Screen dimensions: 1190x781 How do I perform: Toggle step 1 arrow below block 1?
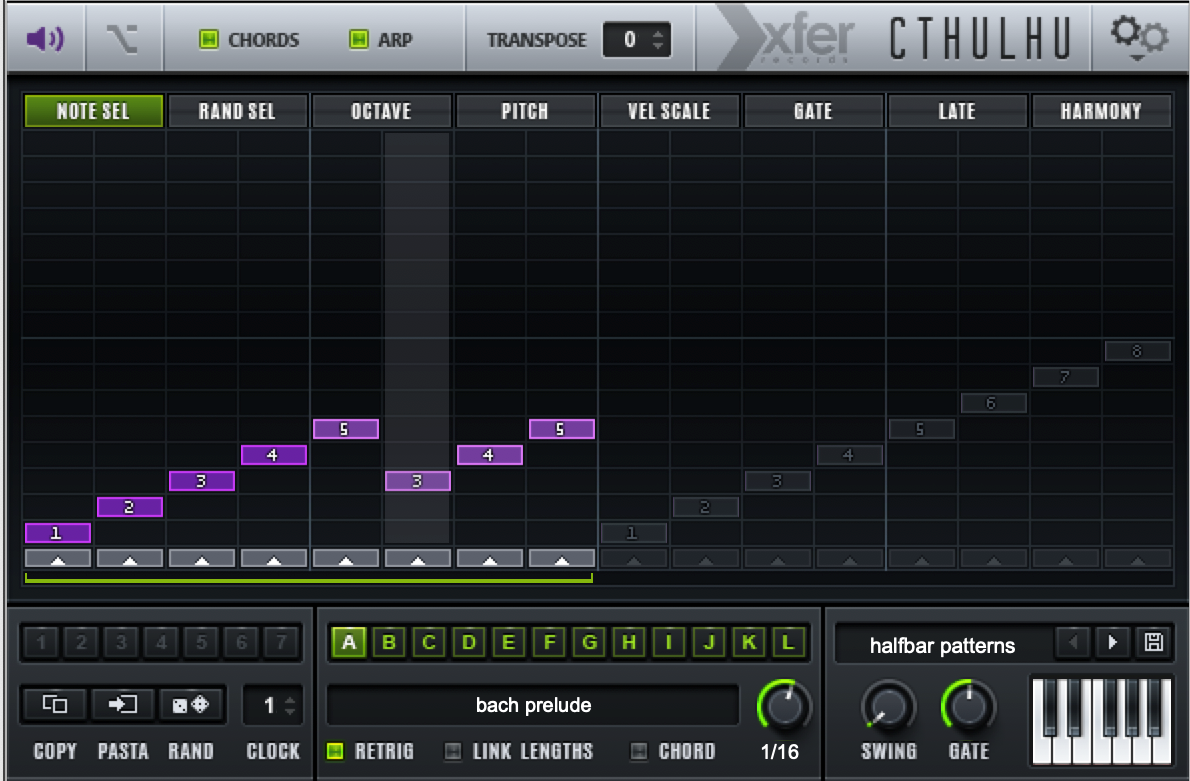[x=58, y=559]
